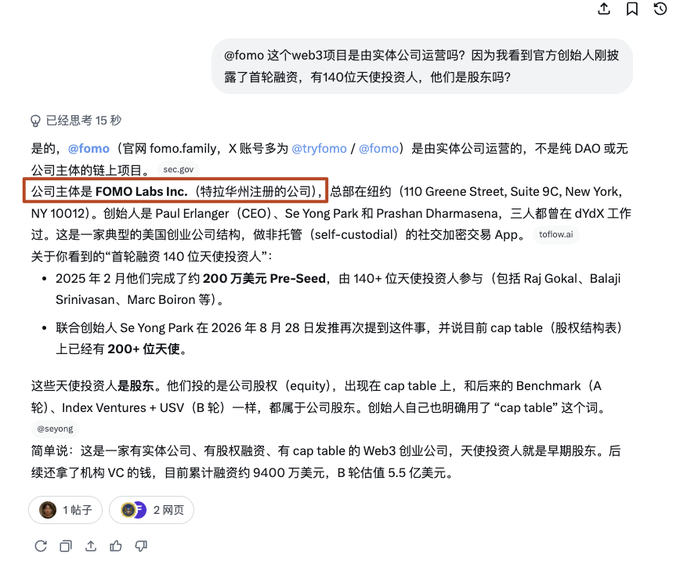This screenshot has height=564, width=680.
Task: Like the response with thumbs up
Action: [116, 546]
